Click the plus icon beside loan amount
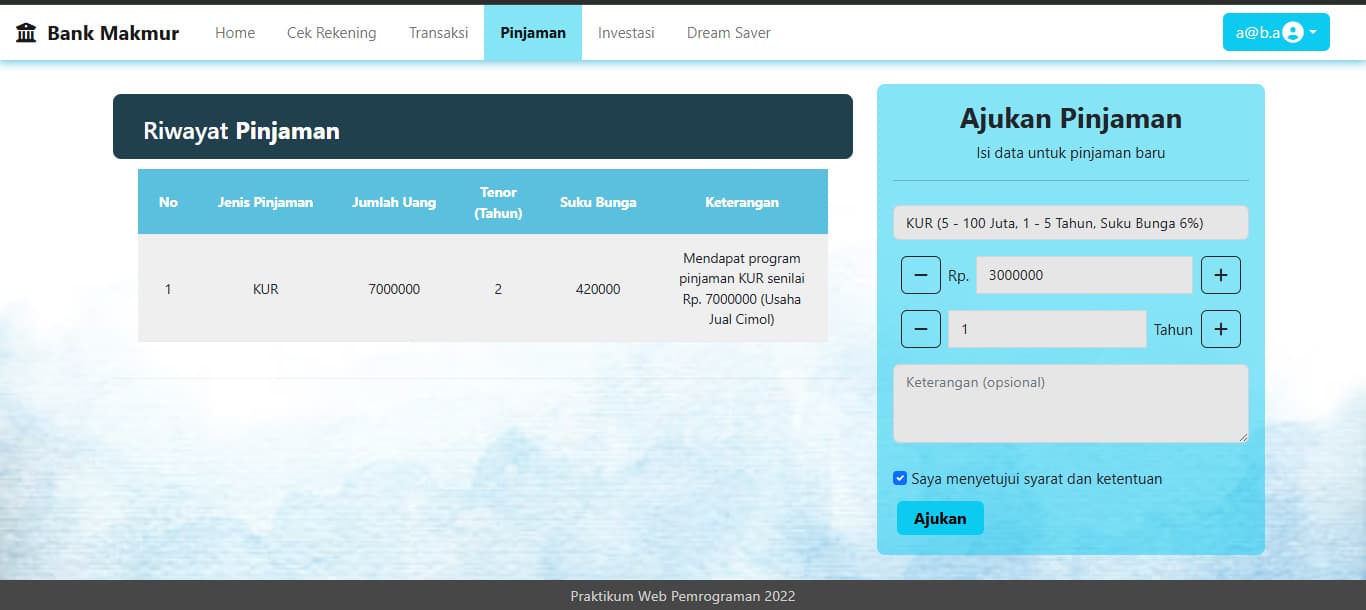This screenshot has height=610, width=1366. 1221,274
